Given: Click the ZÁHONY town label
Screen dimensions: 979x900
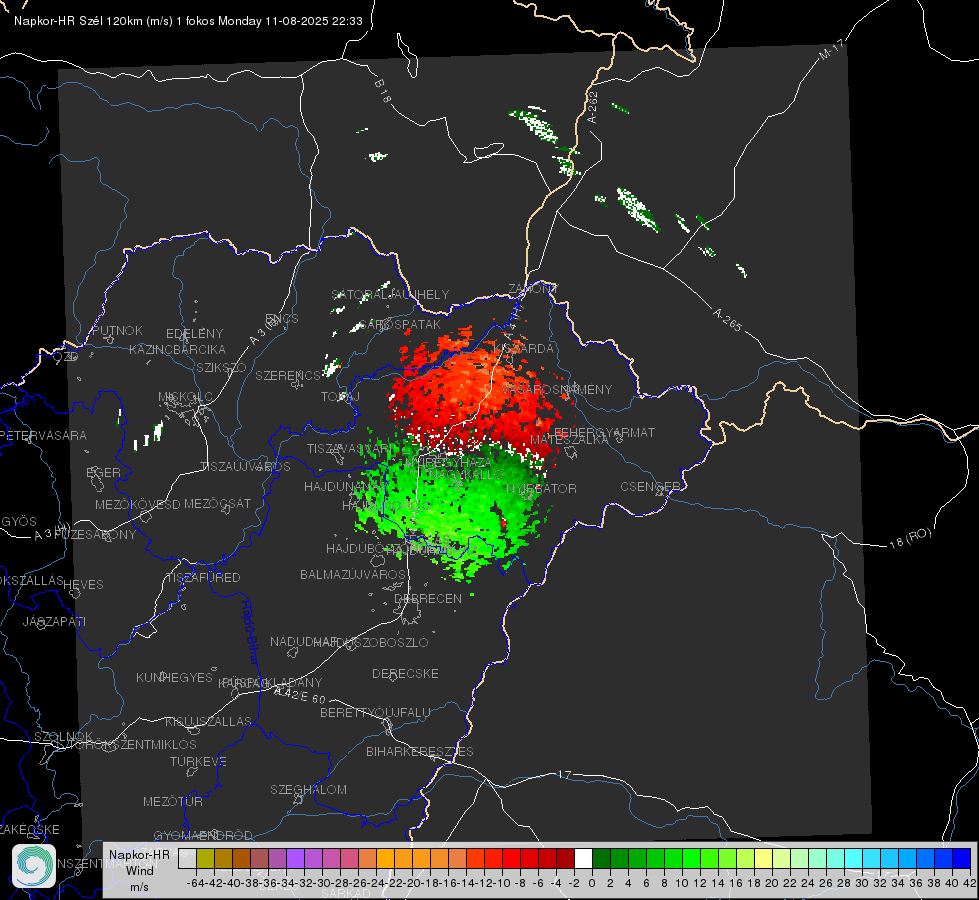Looking at the screenshot, I should pyautogui.click(x=533, y=289).
